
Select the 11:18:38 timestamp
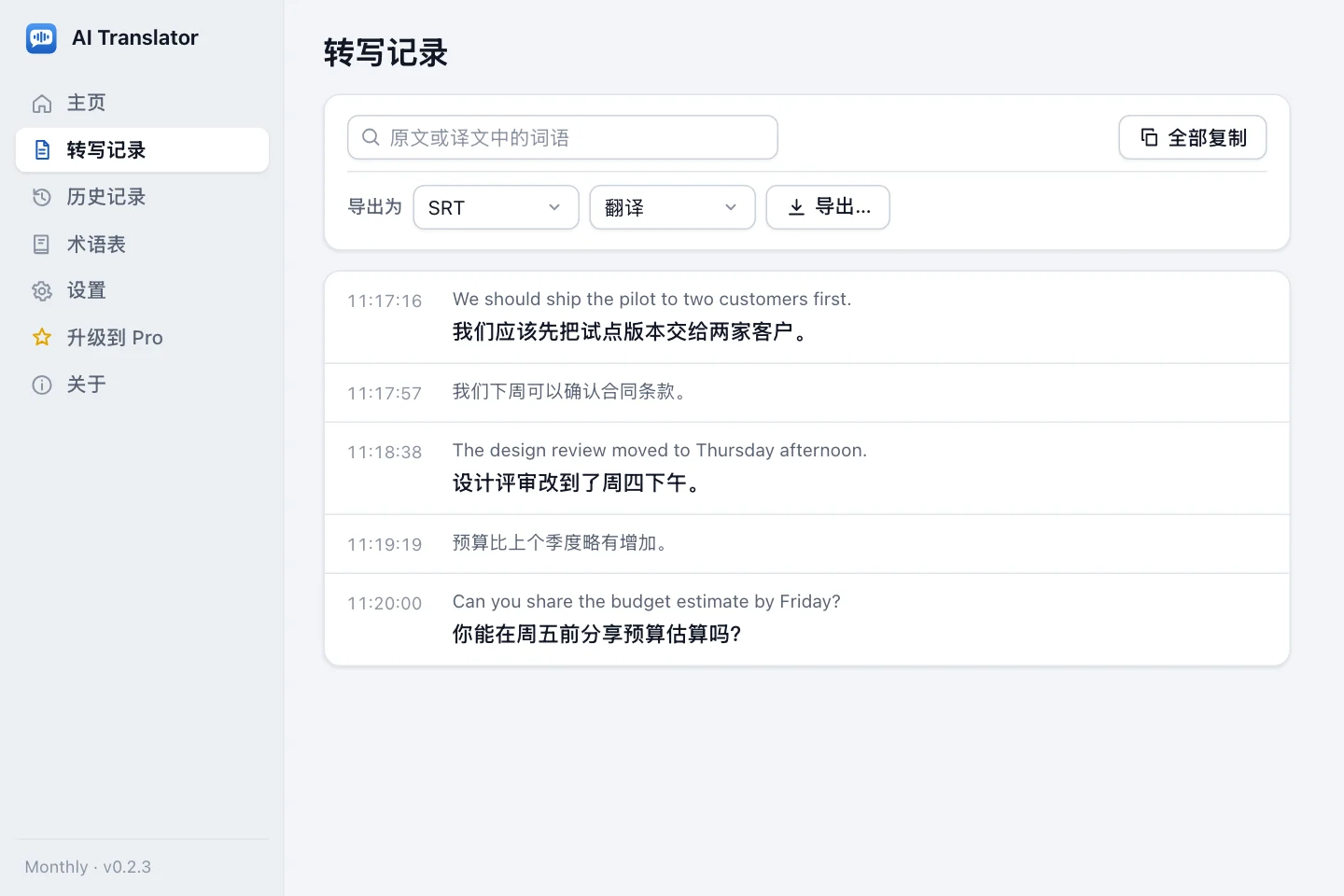(385, 452)
